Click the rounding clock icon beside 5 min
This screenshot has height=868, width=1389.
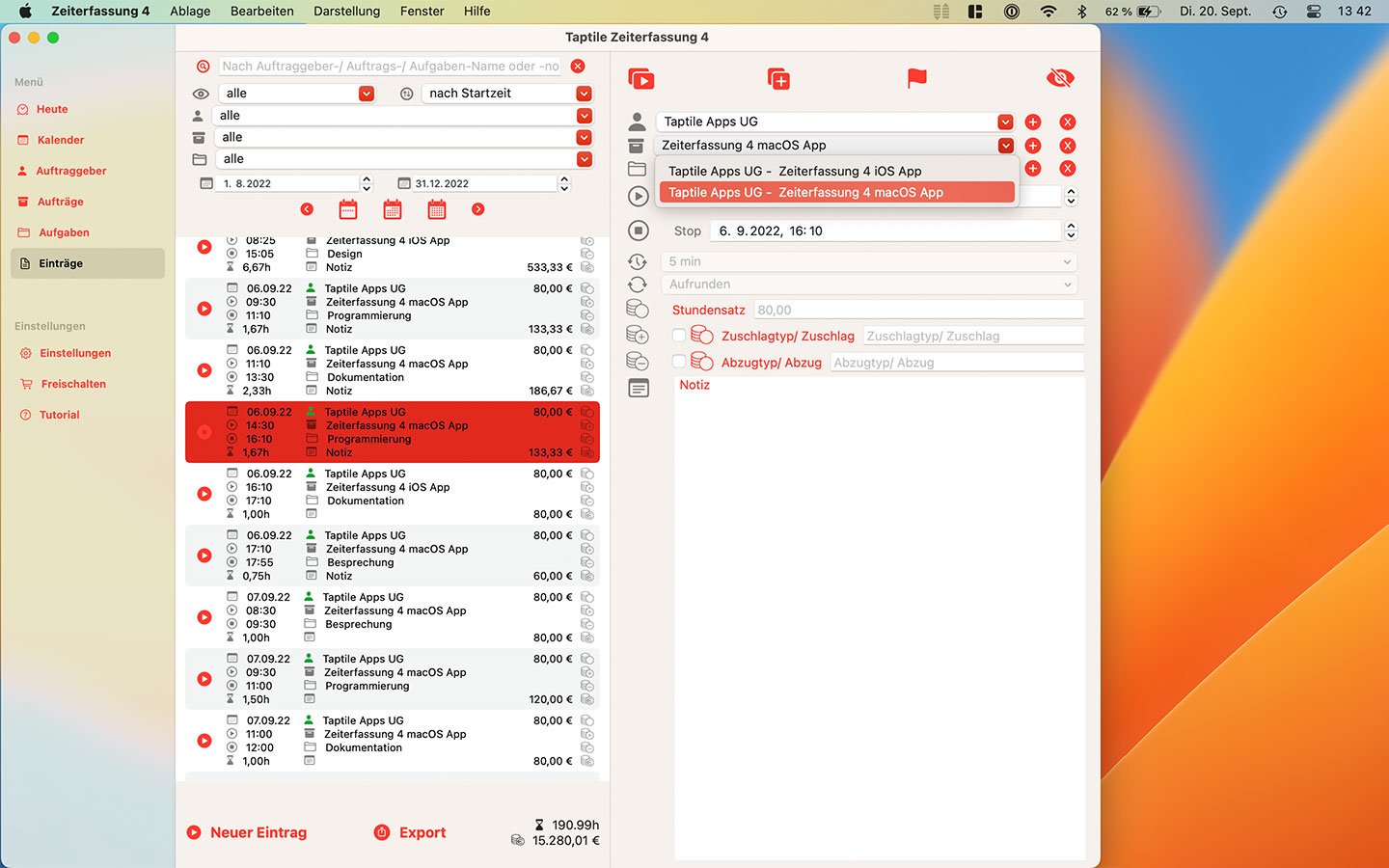(637, 261)
